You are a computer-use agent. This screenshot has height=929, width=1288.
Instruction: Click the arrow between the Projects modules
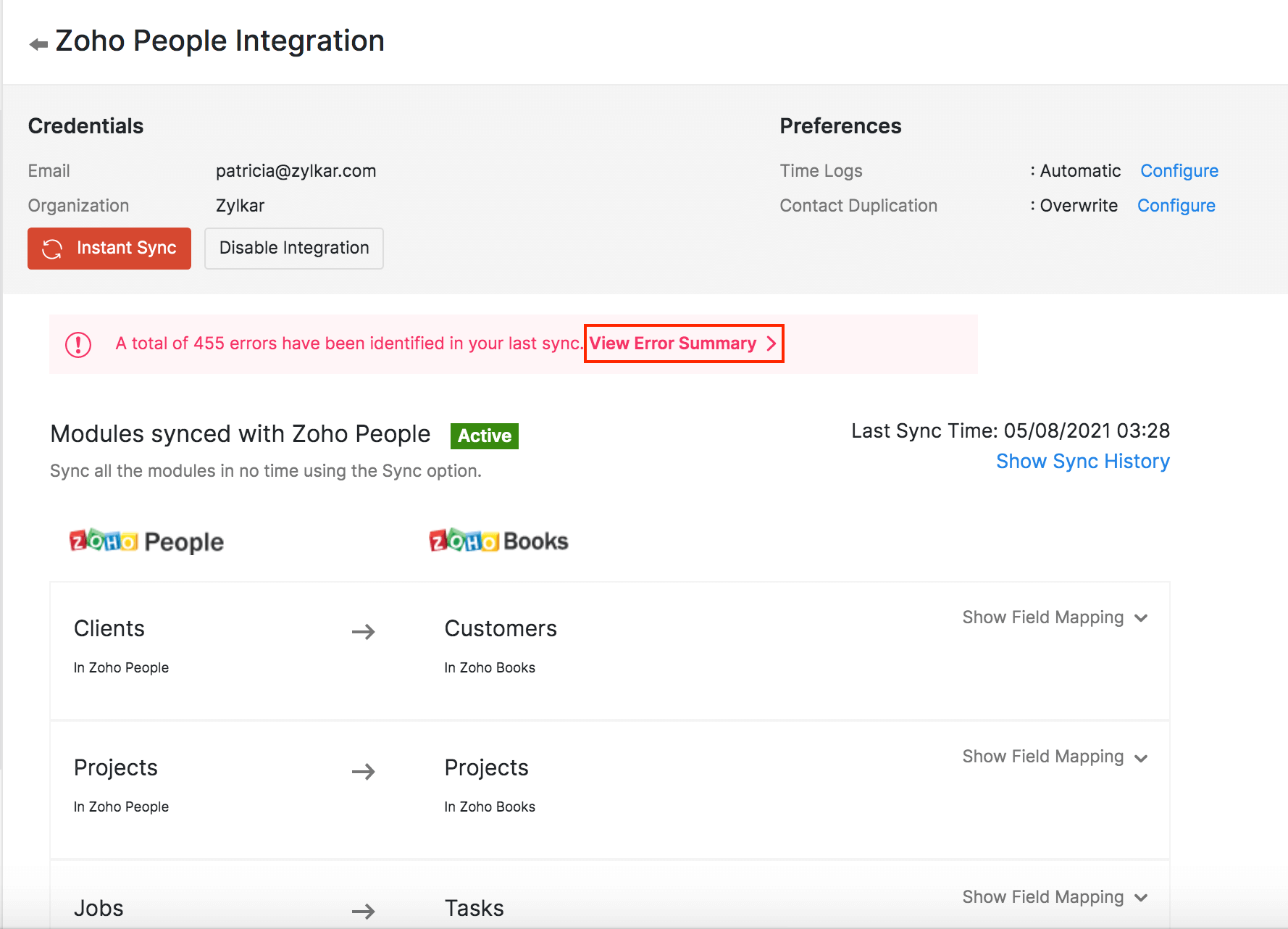[363, 772]
